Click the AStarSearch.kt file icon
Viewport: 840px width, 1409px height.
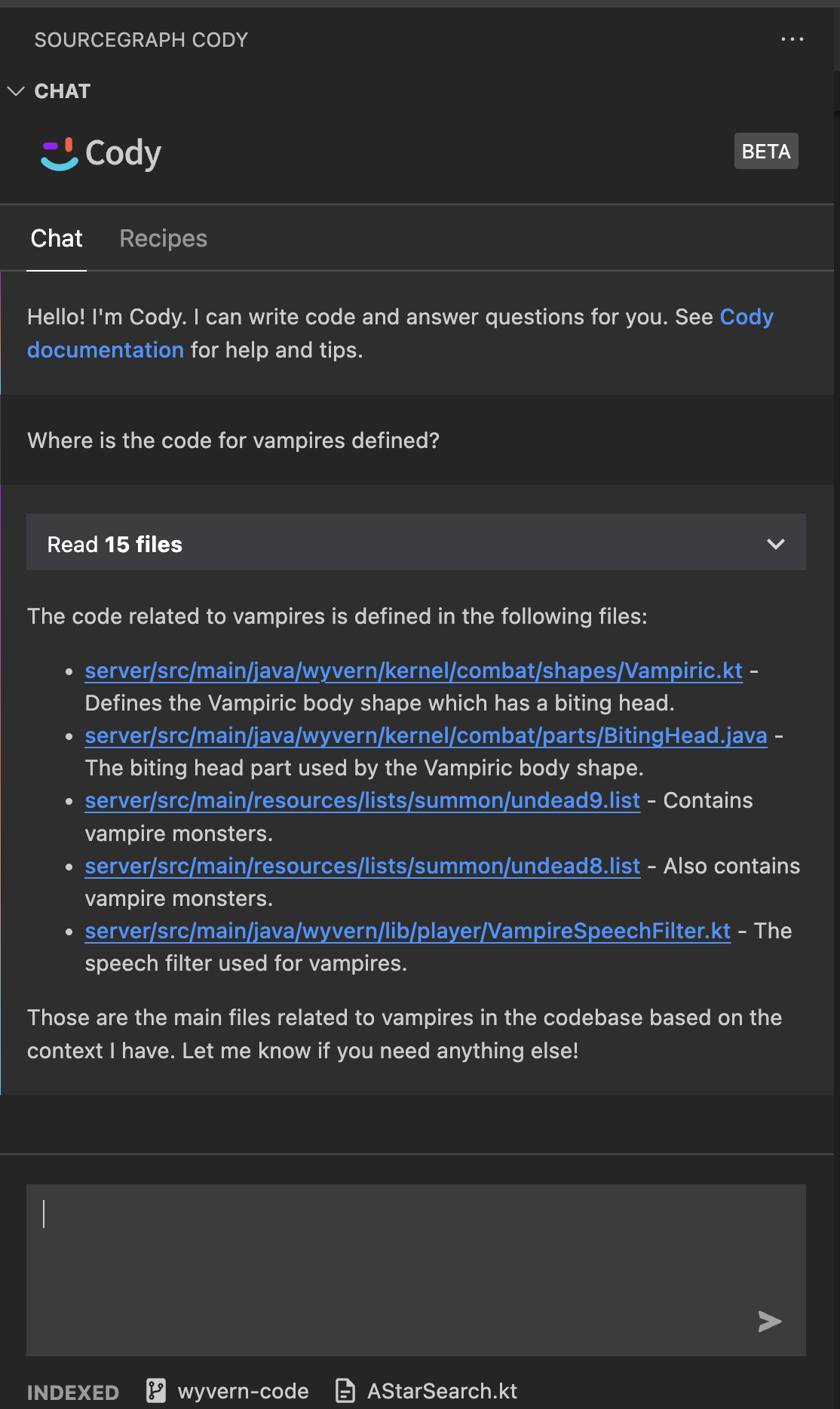coord(345,1390)
